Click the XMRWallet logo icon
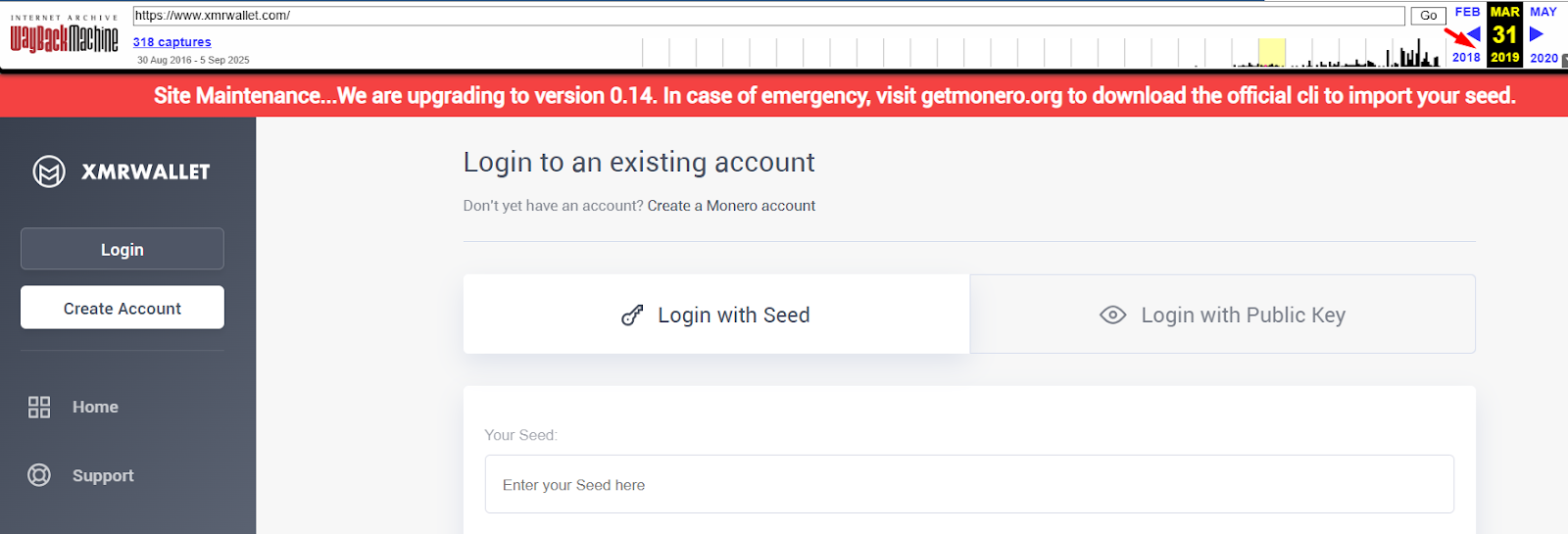The height and width of the screenshot is (534, 1568). click(49, 171)
